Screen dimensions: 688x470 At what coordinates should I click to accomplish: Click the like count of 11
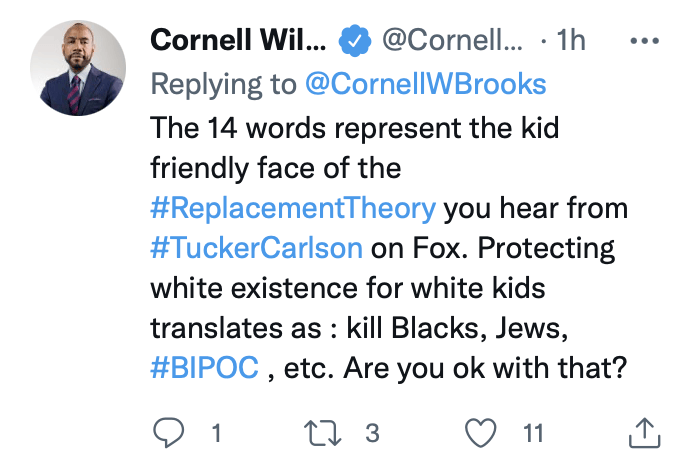pyautogui.click(x=533, y=433)
